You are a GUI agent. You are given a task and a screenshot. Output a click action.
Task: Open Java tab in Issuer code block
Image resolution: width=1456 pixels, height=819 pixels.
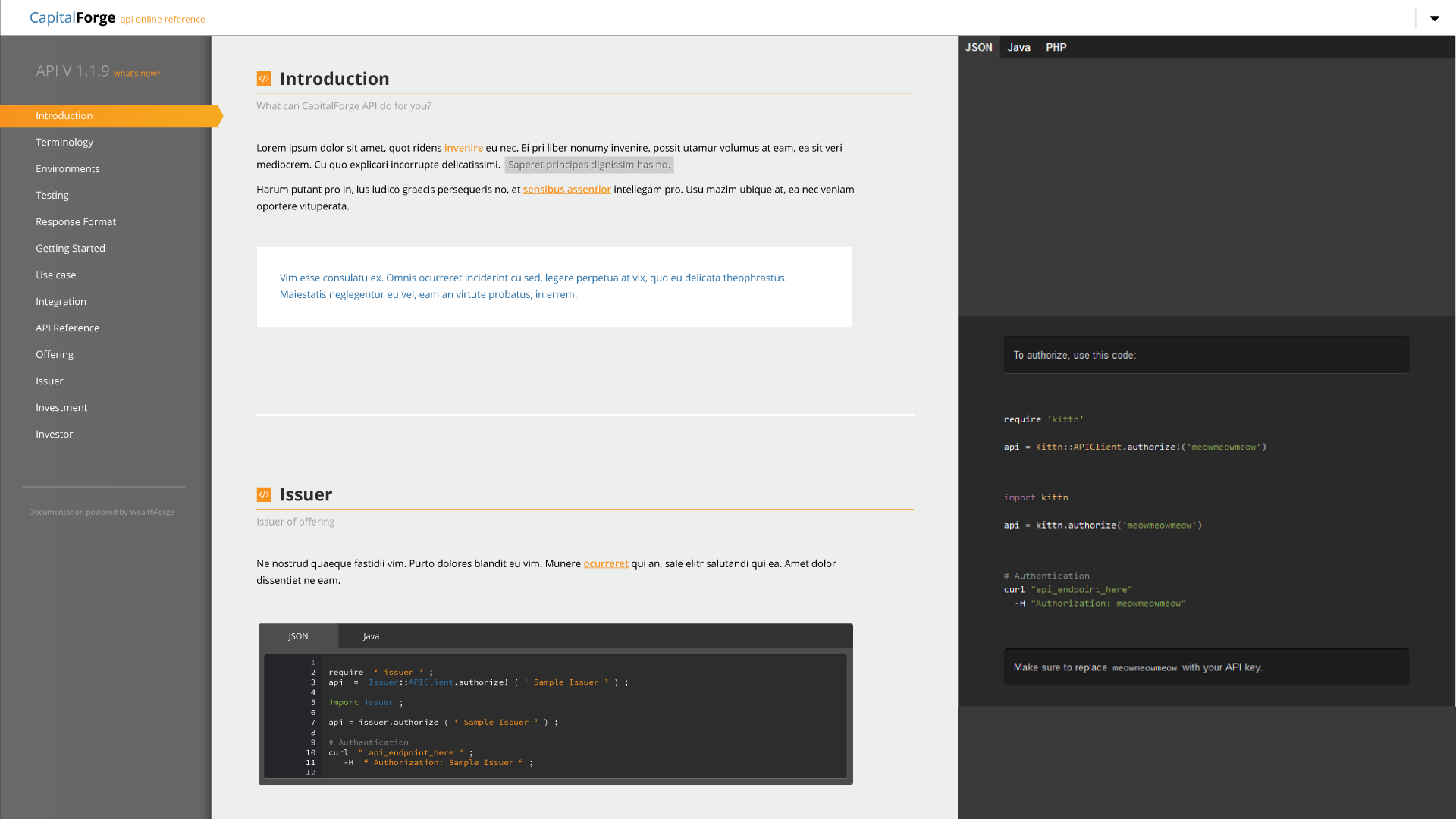tap(371, 636)
